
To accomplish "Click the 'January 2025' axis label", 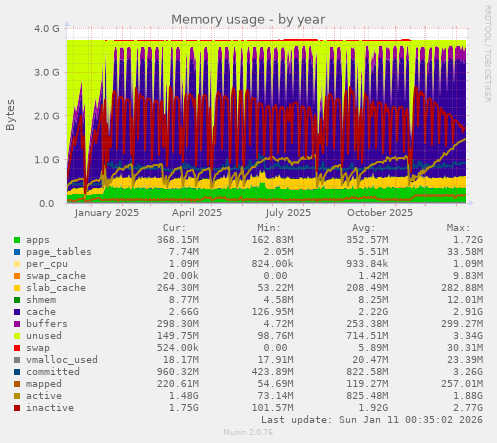I will (x=107, y=213).
